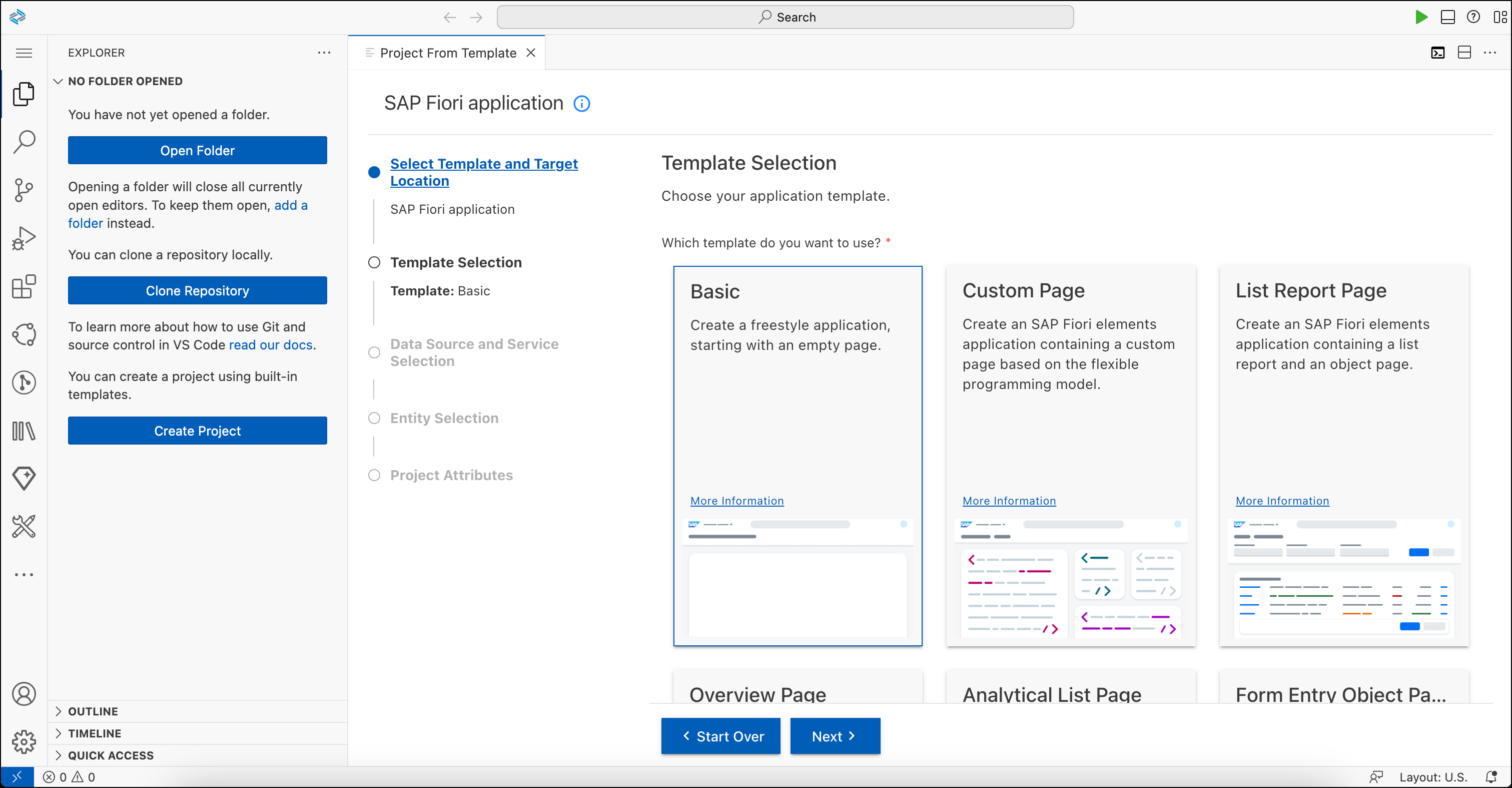Click the Clone Repository button

197,290
